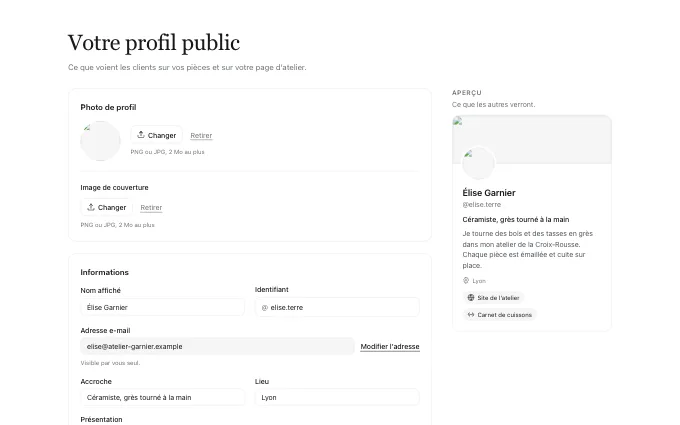The width and height of the screenshot is (680, 425).
Task: Select the profile photo avatar placeholder
Action: (x=100, y=141)
